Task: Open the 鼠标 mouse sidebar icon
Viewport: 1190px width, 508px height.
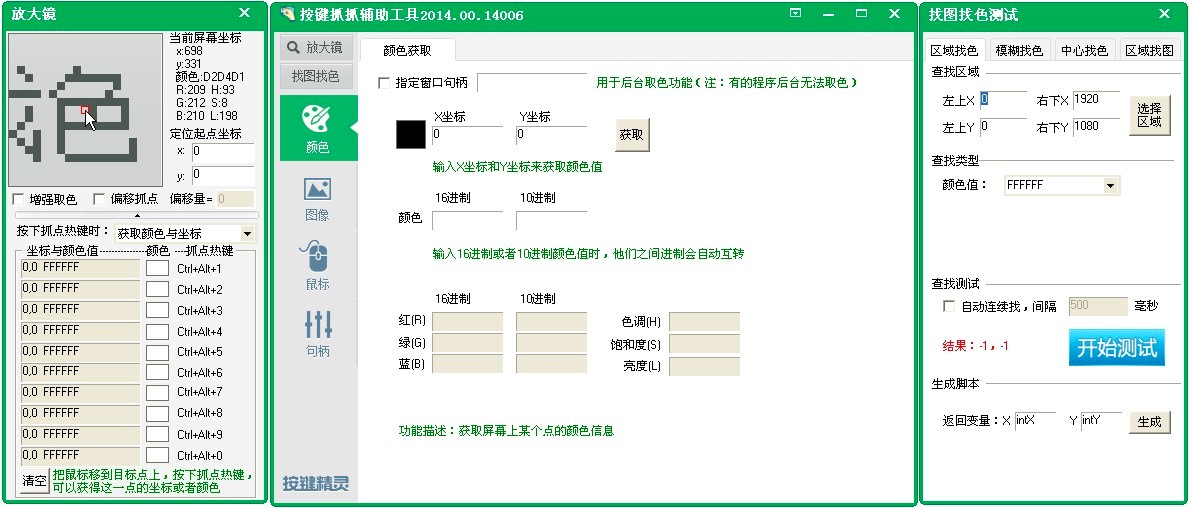Action: pyautogui.click(x=317, y=265)
